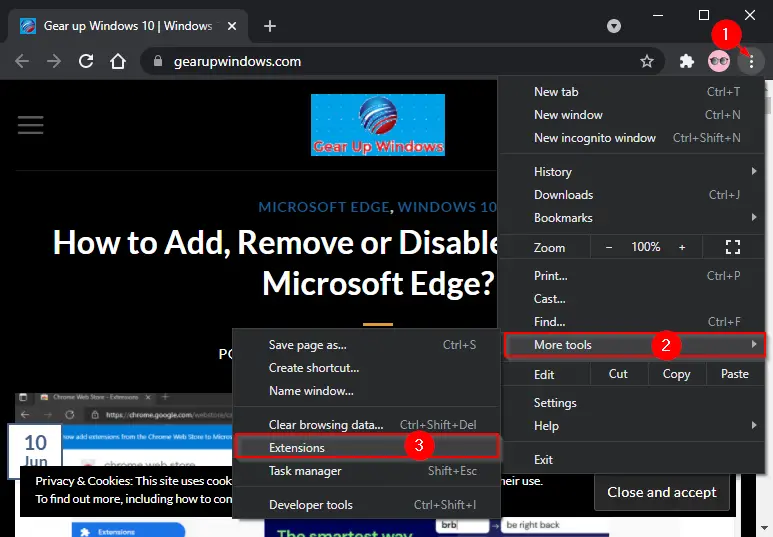This screenshot has width=773, height=537.
Task: Open Developer tools from the submenu
Action: click(366, 505)
